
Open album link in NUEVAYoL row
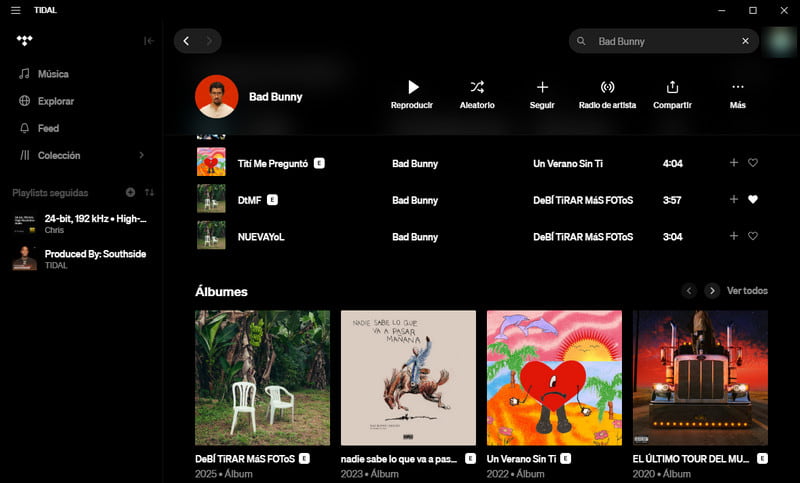click(583, 237)
